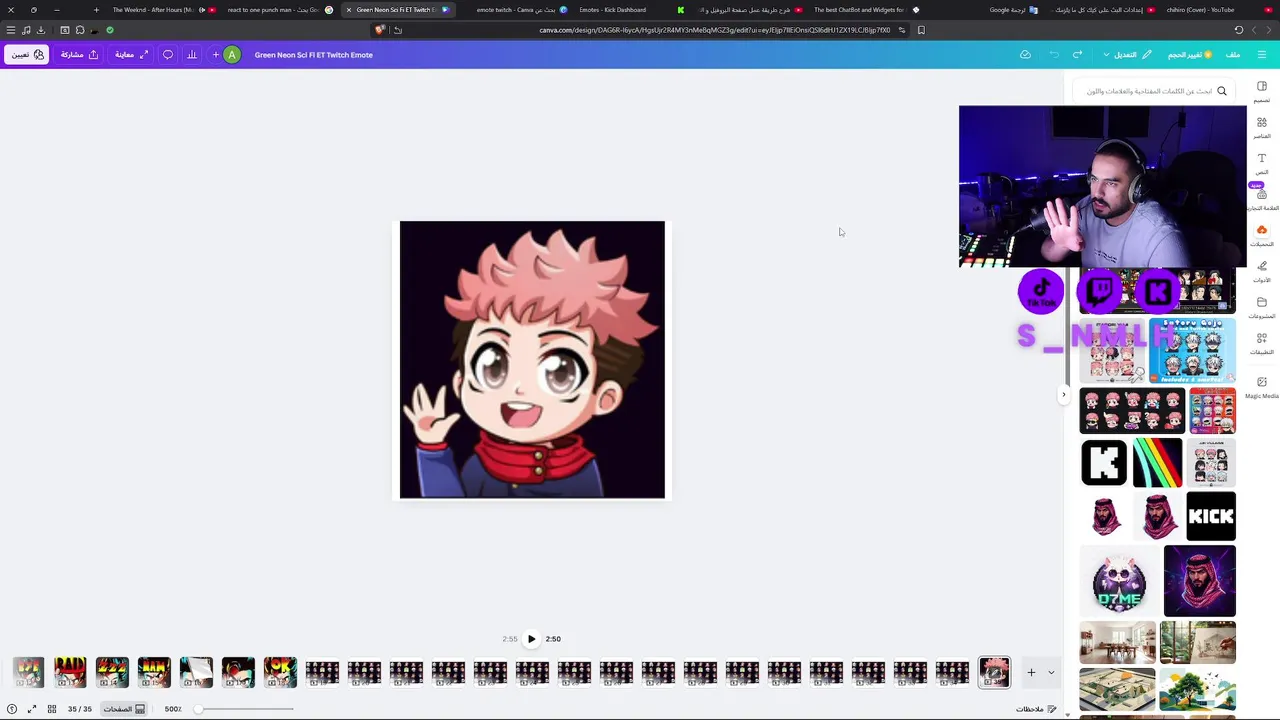Screen dimensions: 1280x720
Task: Click the redo arrow in Canva header
Action: click(1077, 55)
